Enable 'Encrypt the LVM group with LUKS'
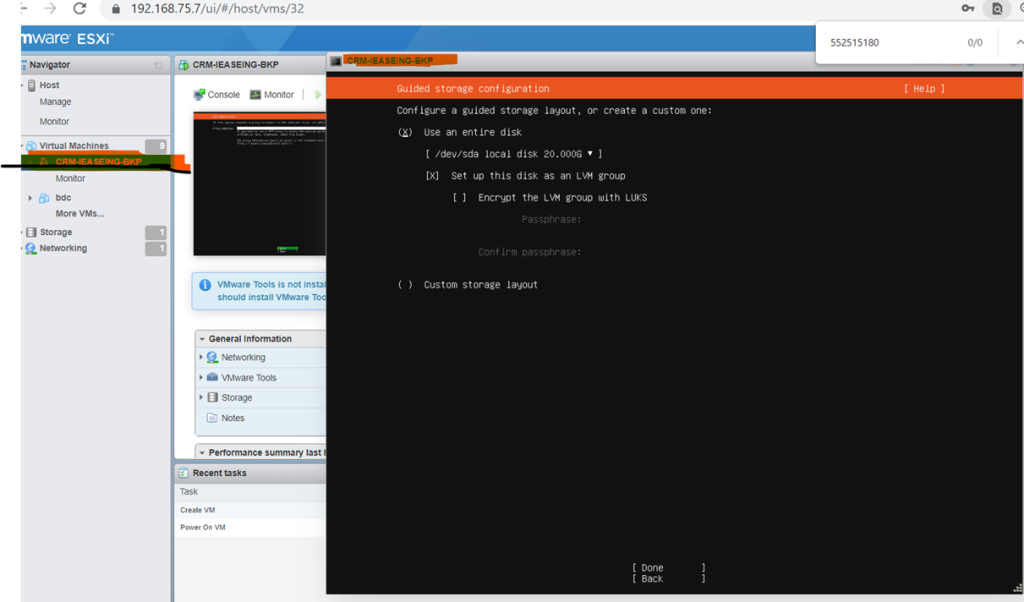The height and width of the screenshot is (602, 1024). click(459, 198)
